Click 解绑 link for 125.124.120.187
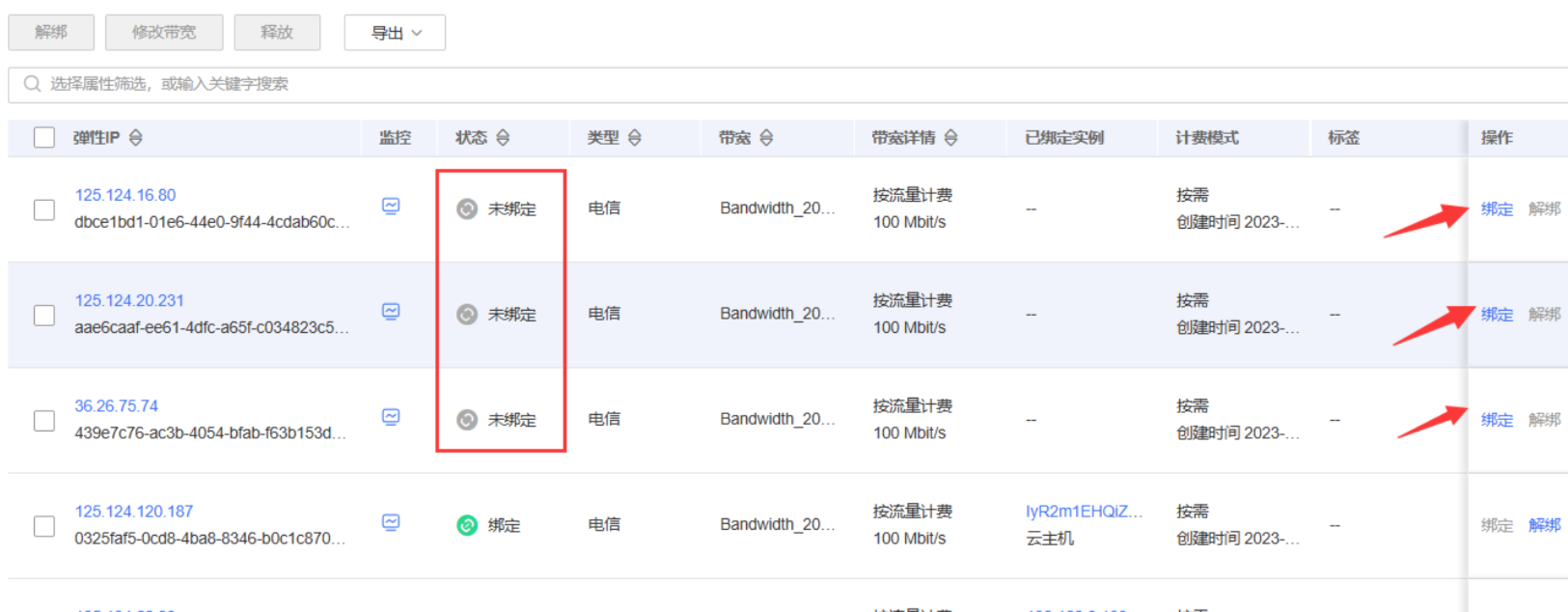The width and height of the screenshot is (1568, 612). point(1544,525)
